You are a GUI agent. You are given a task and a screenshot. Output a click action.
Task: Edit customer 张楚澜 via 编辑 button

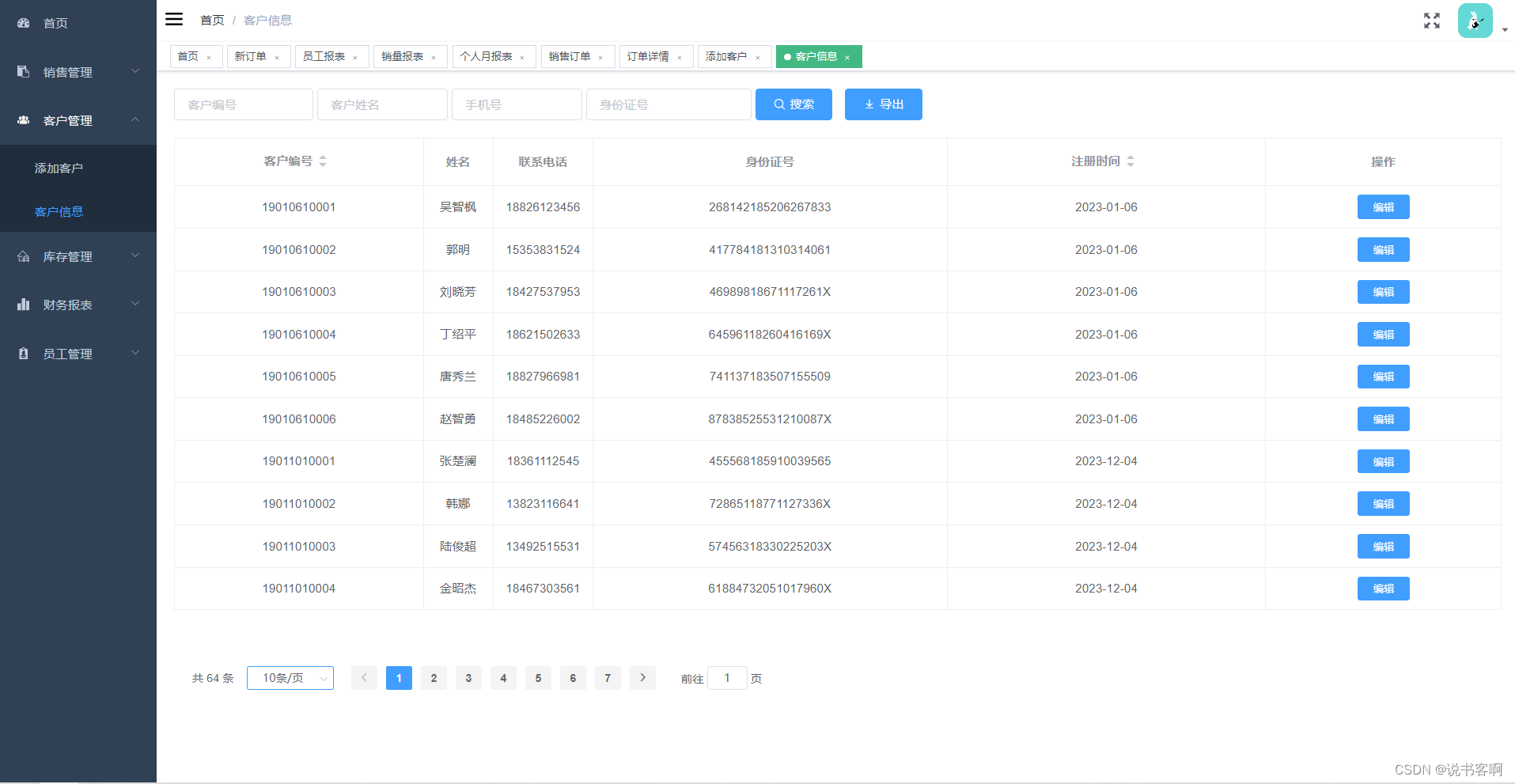click(x=1384, y=461)
